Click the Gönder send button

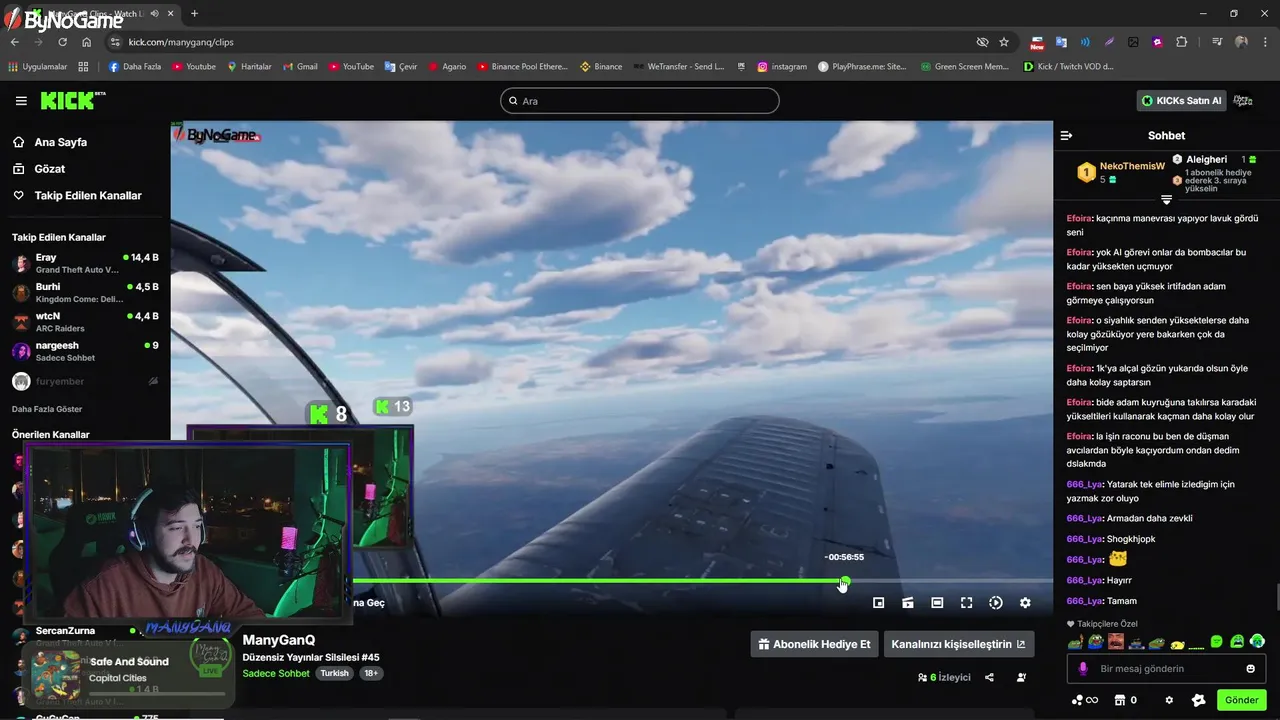[1242, 700]
